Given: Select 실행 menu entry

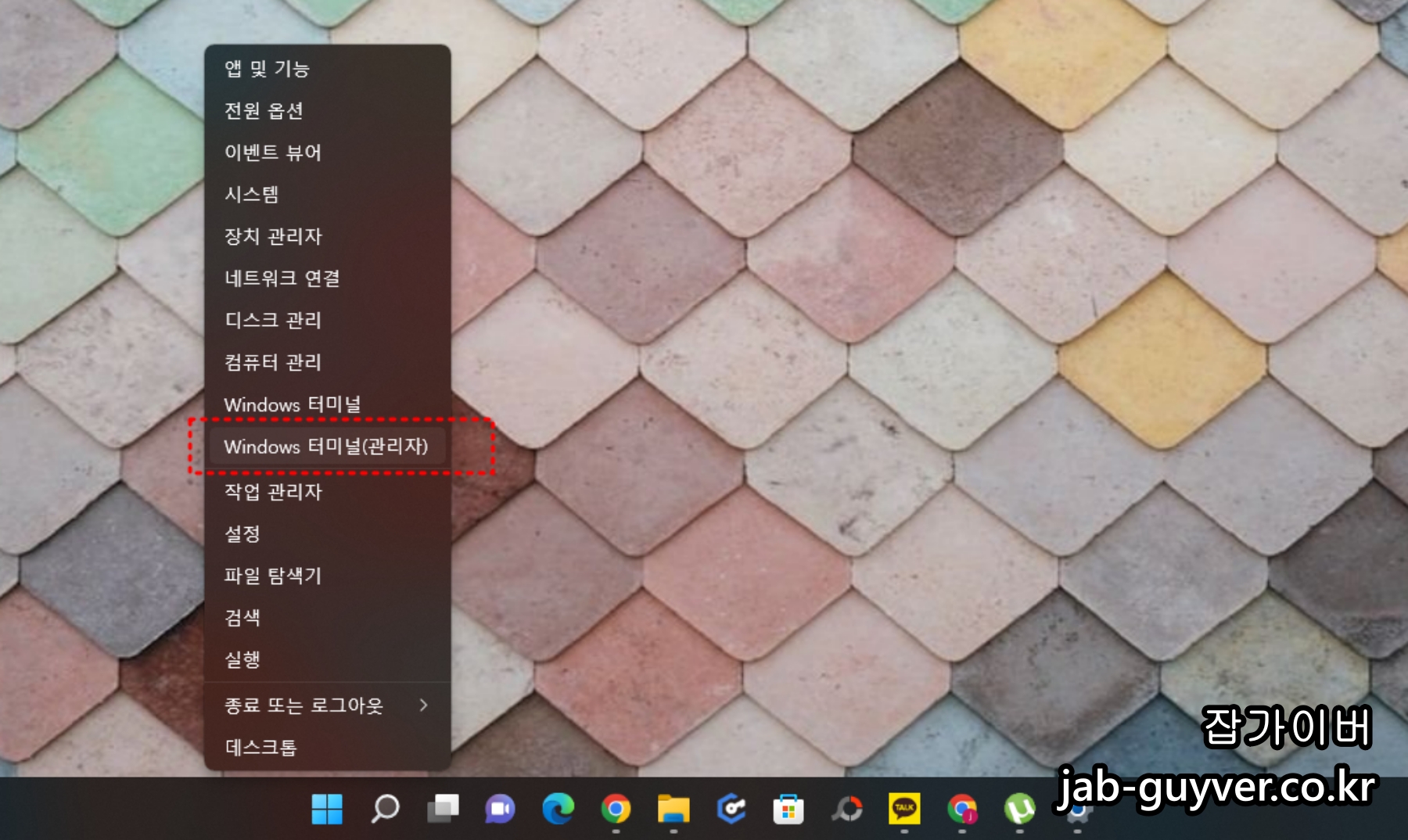Looking at the screenshot, I should 327,659.
